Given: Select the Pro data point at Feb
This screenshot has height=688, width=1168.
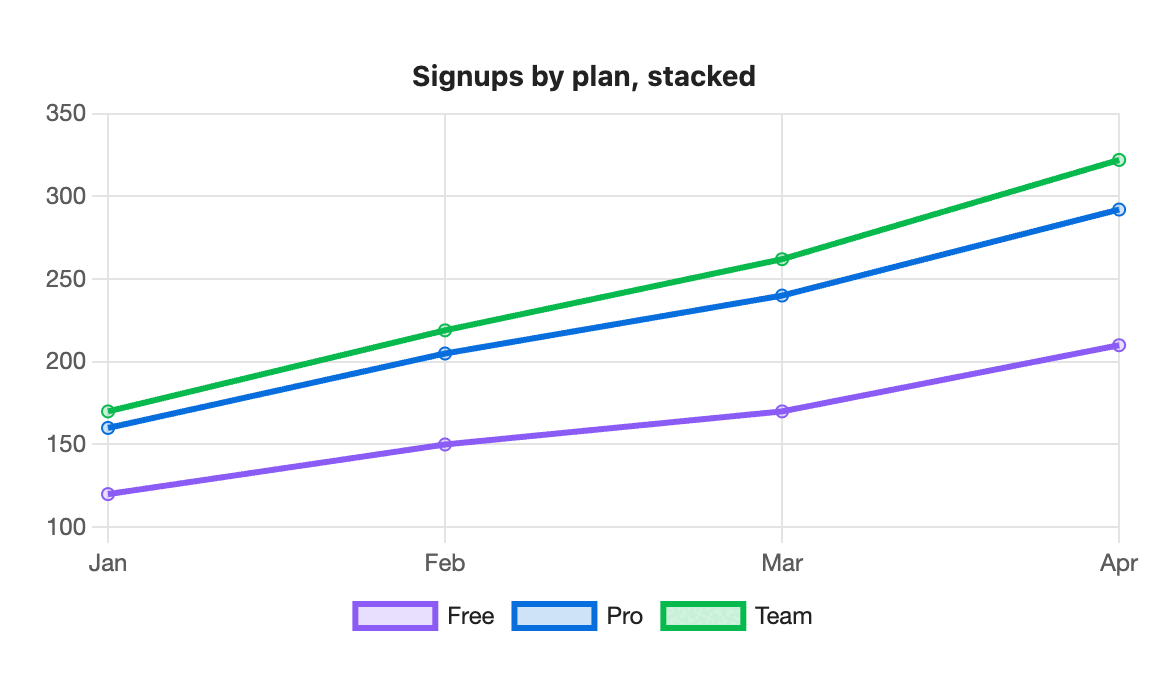Looking at the screenshot, I should (445, 354).
